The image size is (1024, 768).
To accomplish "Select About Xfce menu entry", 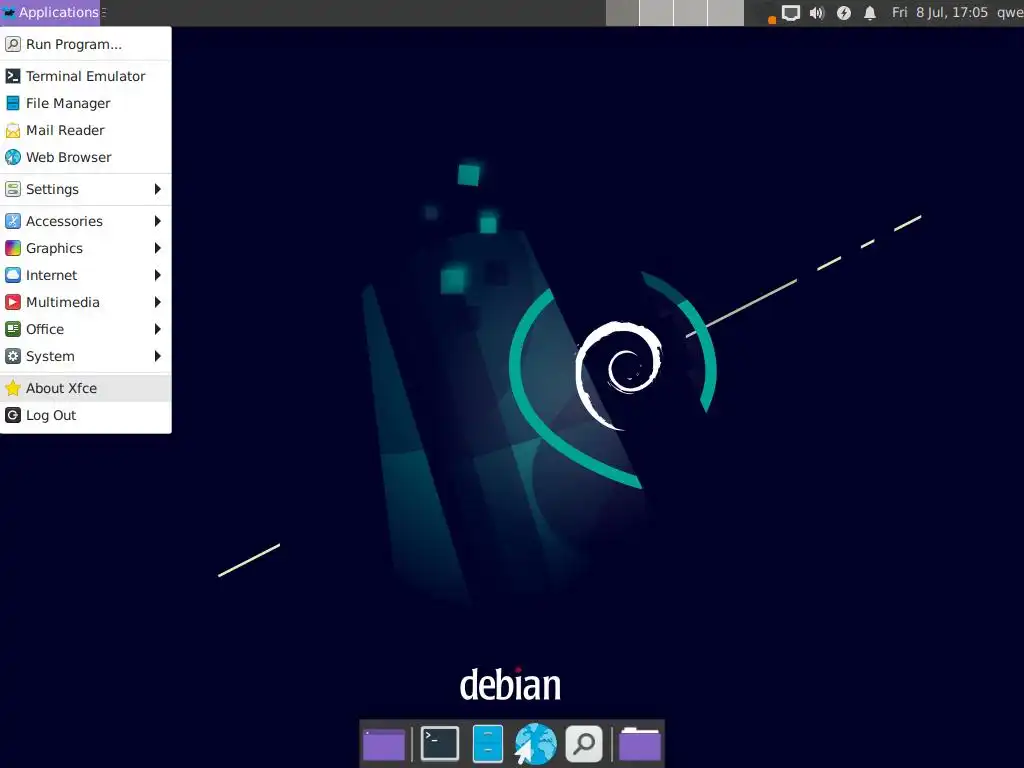I will (86, 388).
